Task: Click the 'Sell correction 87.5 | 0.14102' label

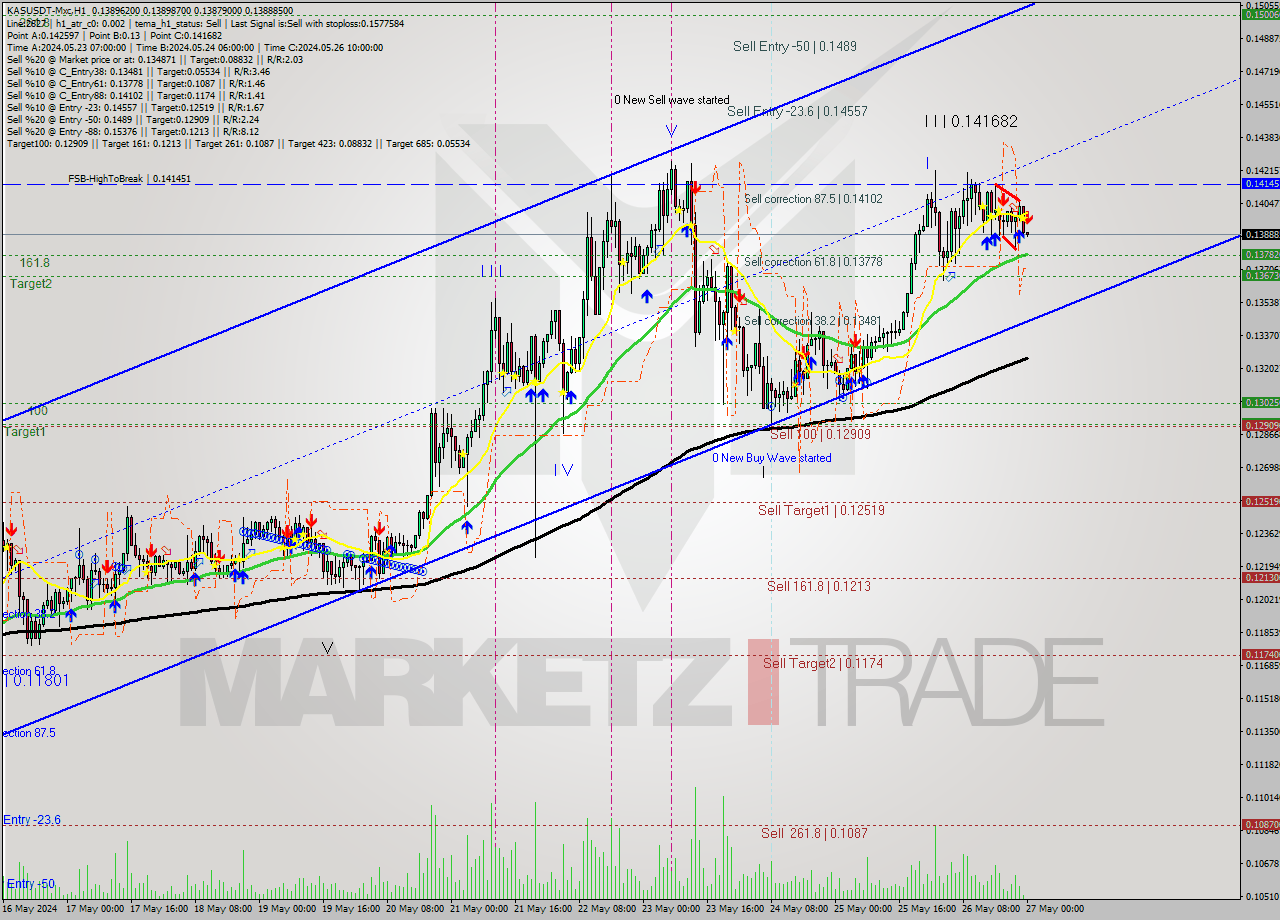Action: [813, 199]
